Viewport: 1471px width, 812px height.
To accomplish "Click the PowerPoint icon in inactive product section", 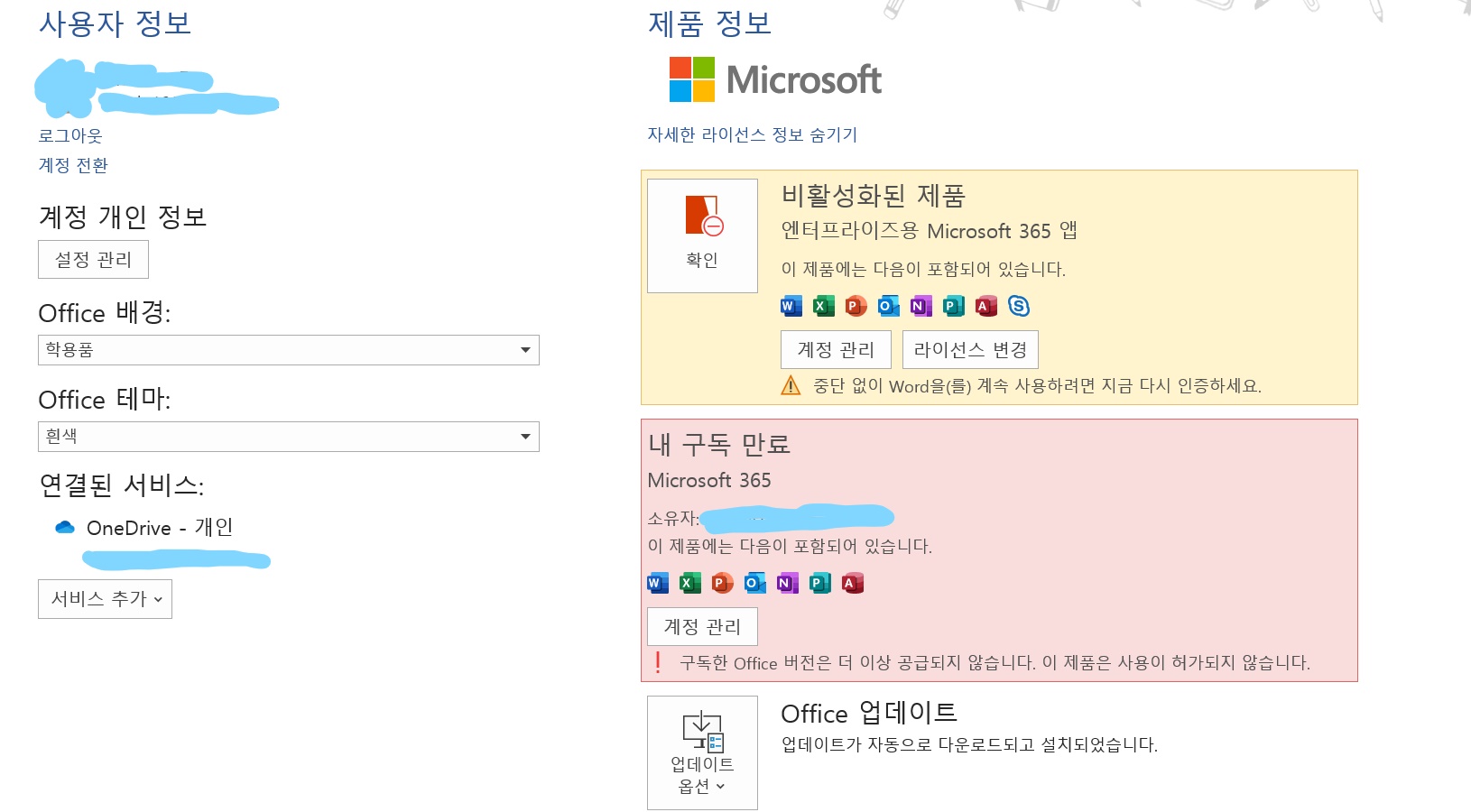I will (856, 306).
